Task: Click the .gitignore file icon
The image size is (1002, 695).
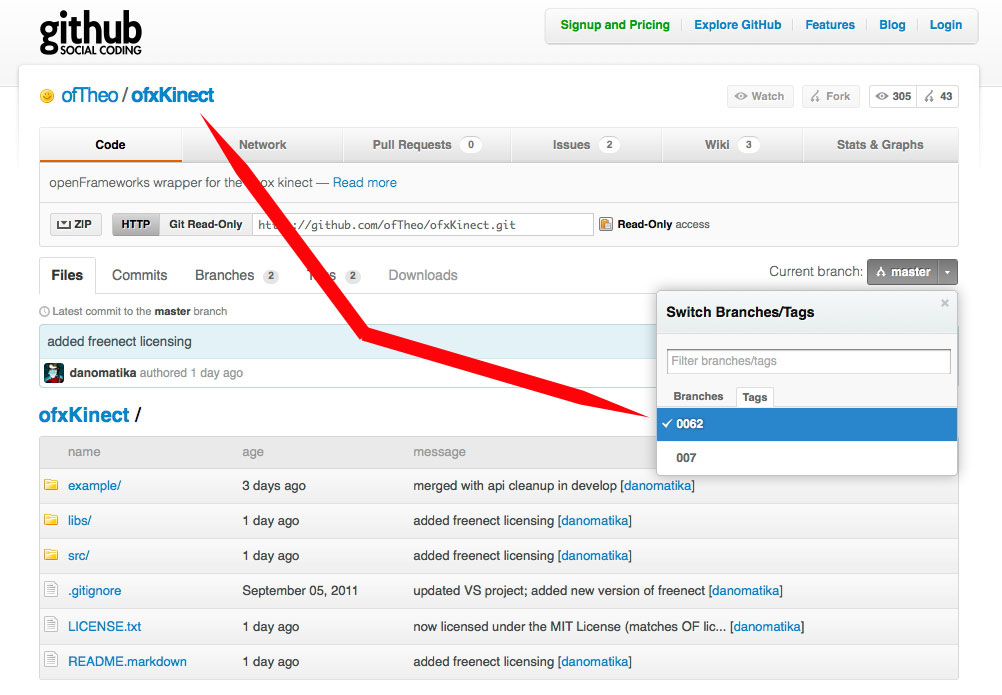Action: pyautogui.click(x=51, y=590)
